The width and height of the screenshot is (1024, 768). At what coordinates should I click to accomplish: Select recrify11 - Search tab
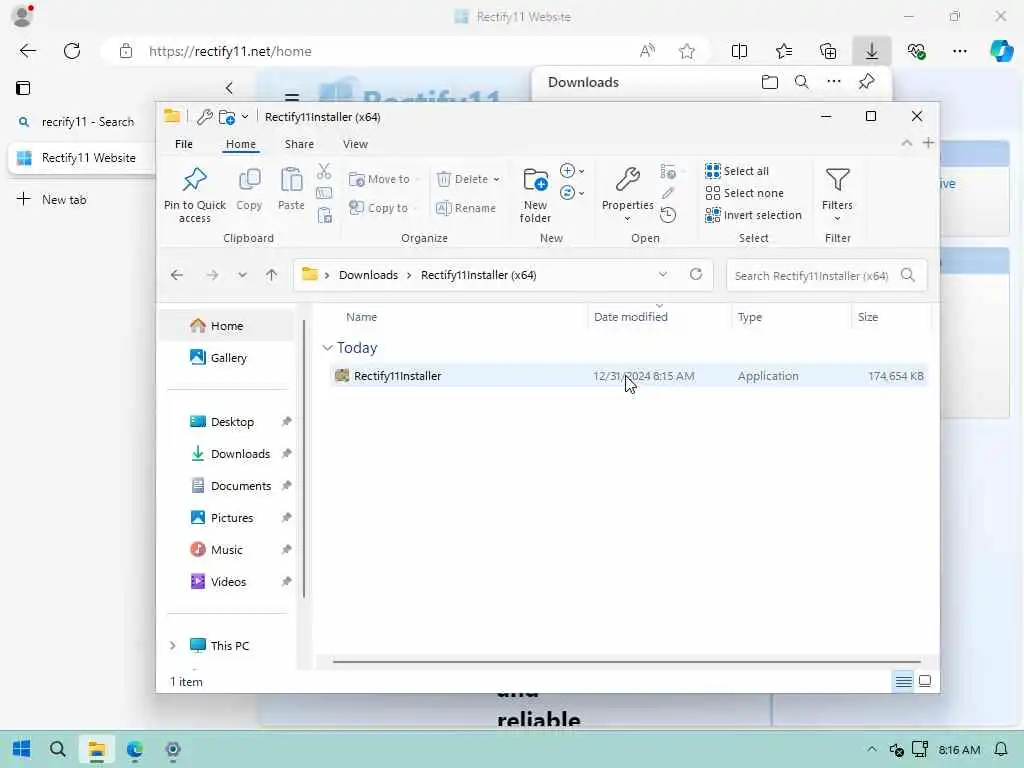coord(81,121)
